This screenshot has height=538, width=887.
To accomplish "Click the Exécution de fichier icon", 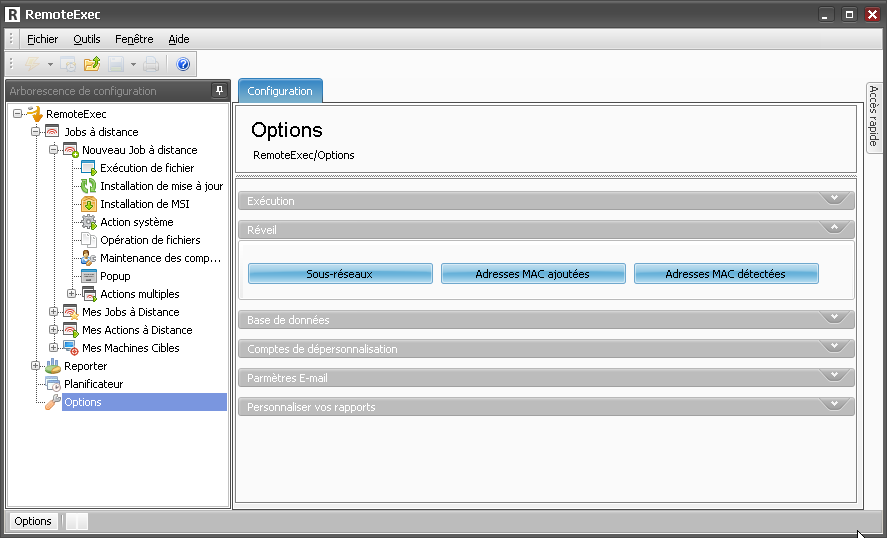I will click(x=89, y=168).
